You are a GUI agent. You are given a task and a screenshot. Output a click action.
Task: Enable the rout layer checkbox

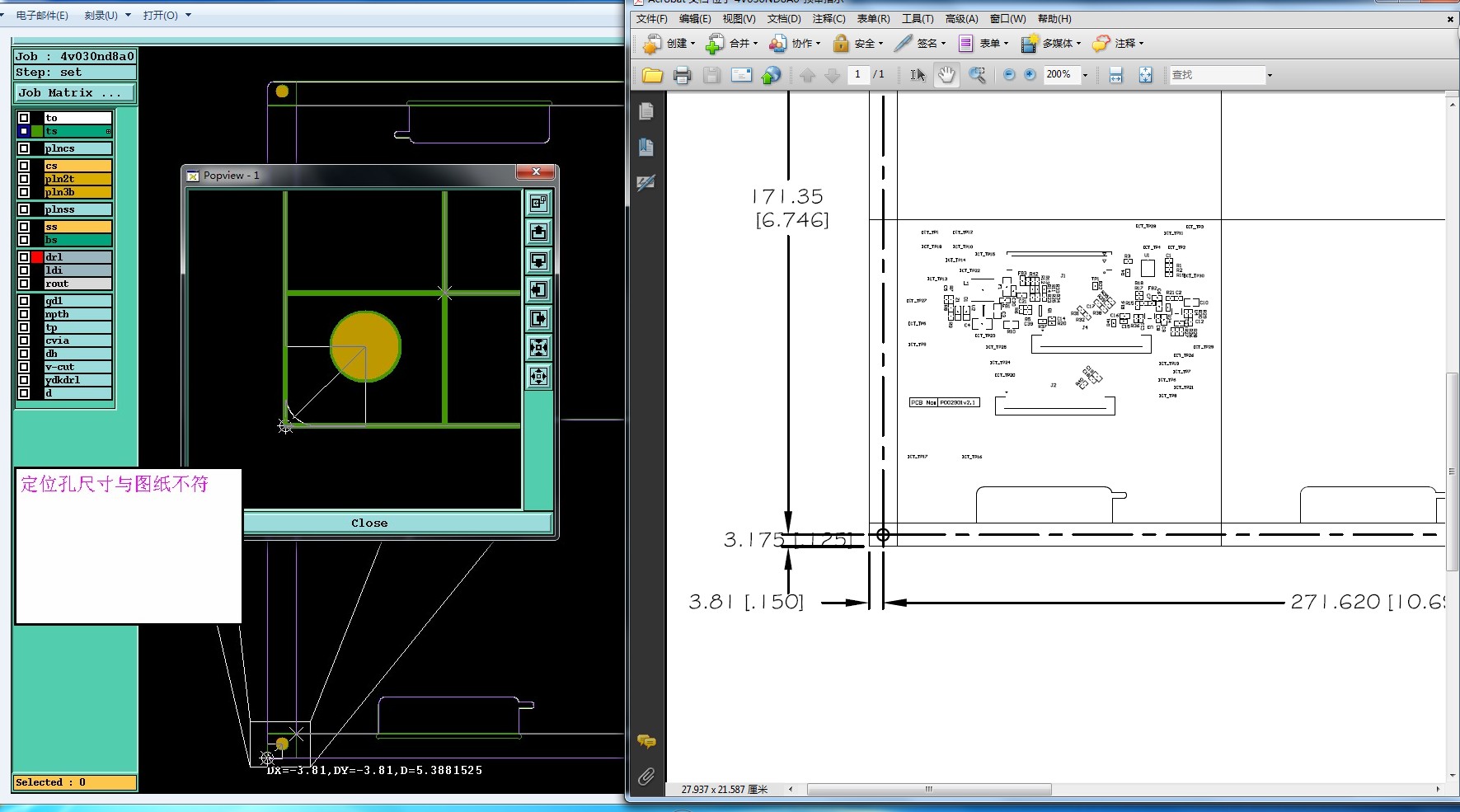24,284
